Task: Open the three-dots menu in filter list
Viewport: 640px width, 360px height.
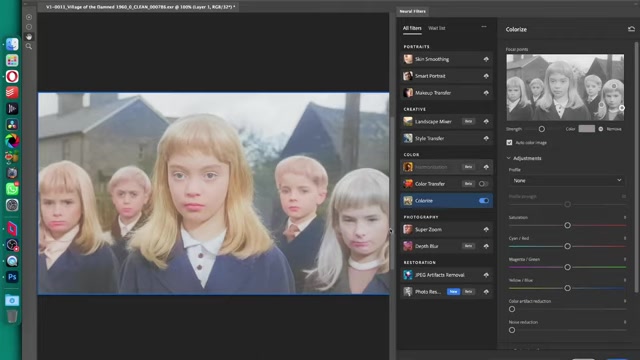Action: pos(484,27)
